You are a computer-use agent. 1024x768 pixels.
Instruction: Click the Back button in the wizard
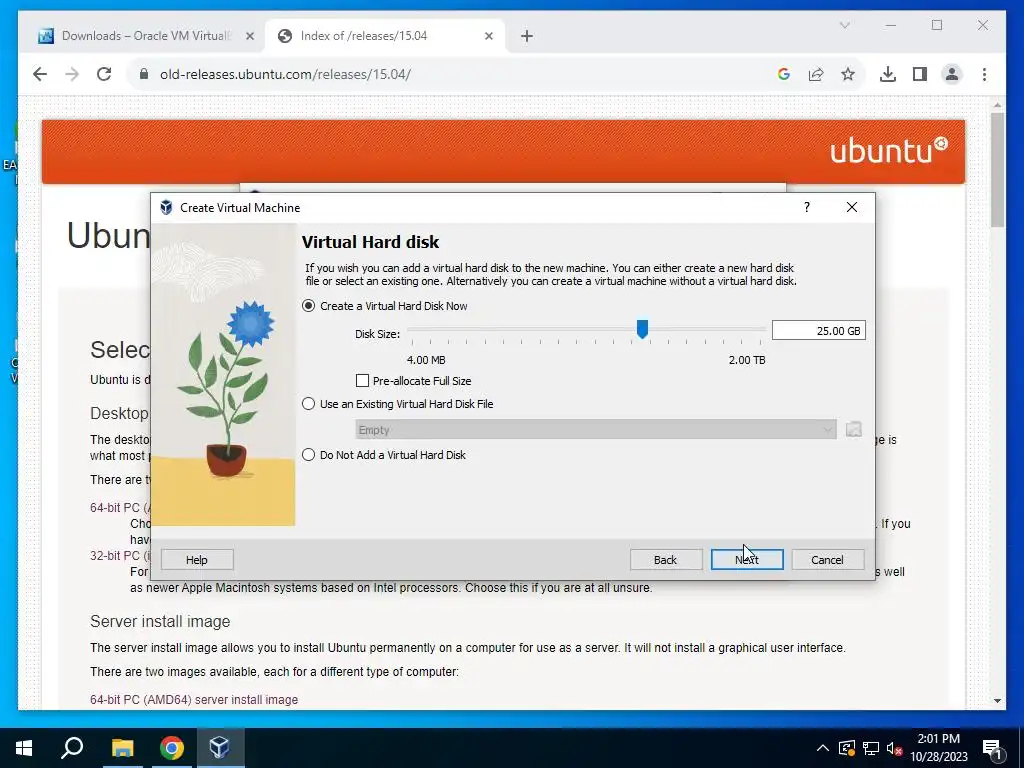tap(665, 560)
